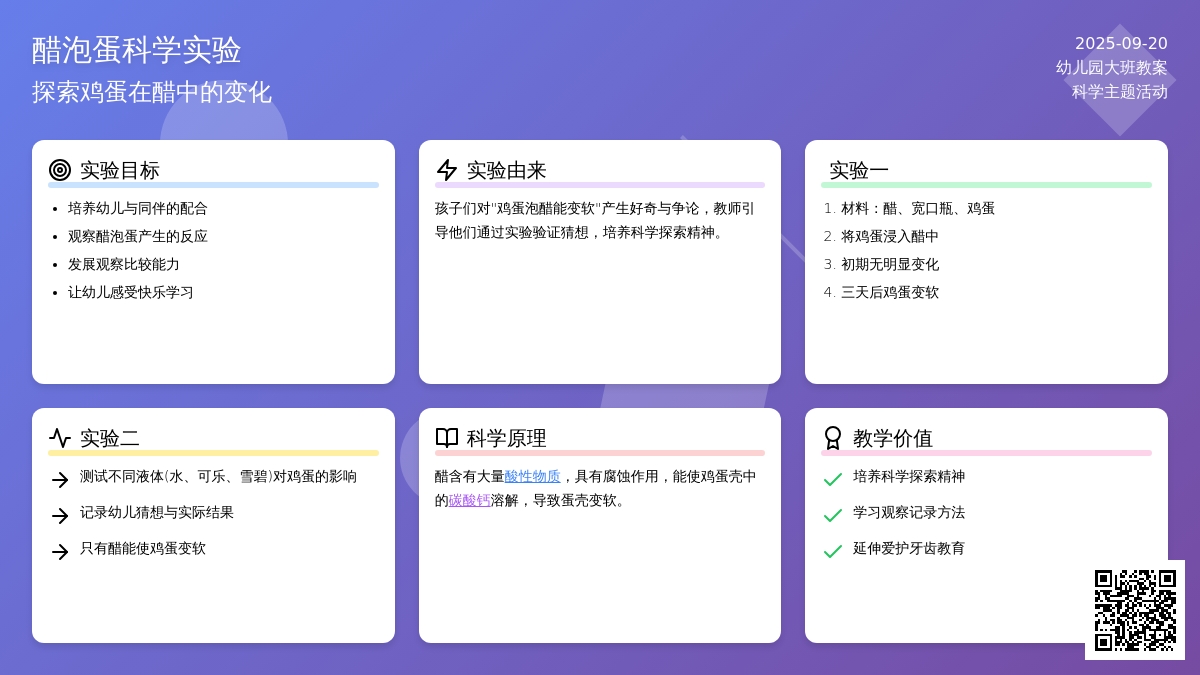
Task: Click the award ribbon icon beside 教学价值
Action: (833, 438)
